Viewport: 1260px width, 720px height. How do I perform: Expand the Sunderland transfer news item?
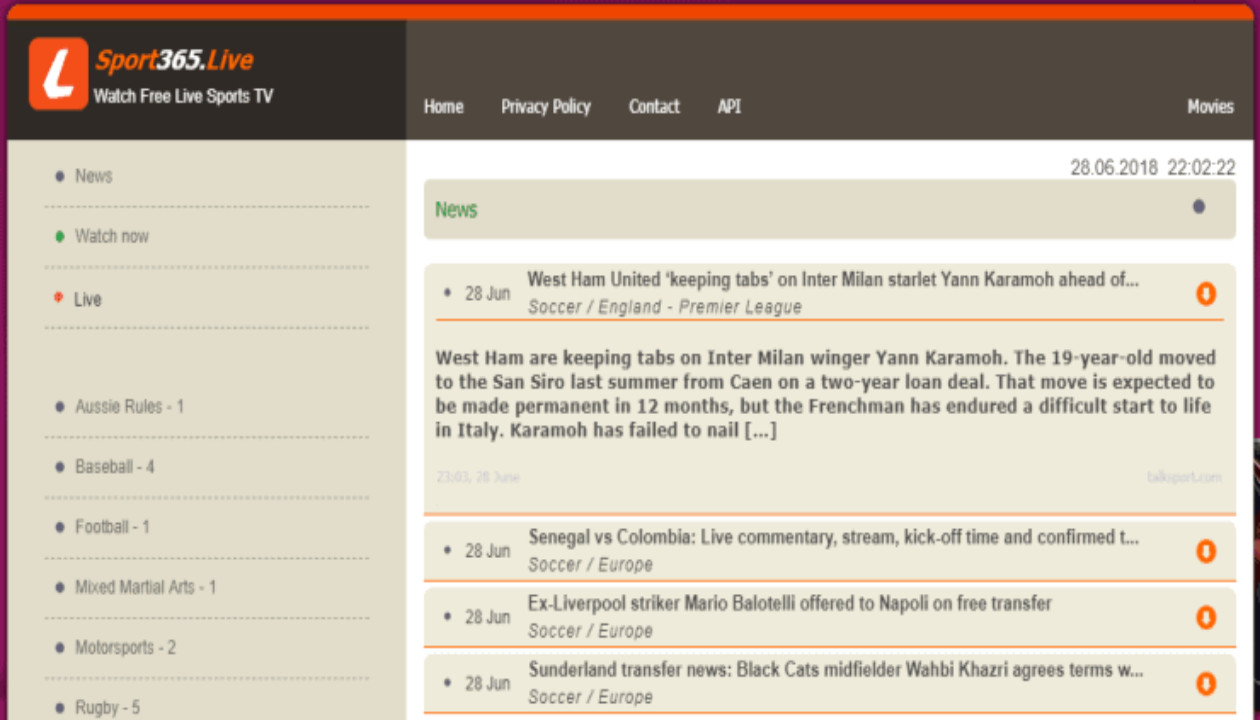click(1206, 684)
